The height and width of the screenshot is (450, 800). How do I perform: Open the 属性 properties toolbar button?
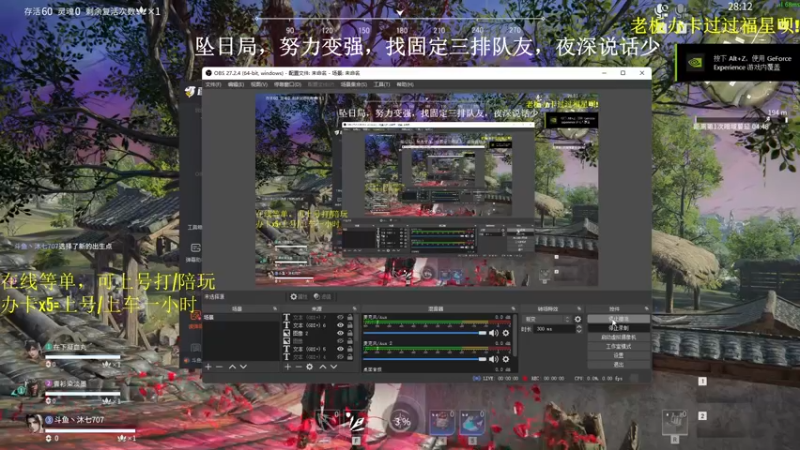pos(298,296)
